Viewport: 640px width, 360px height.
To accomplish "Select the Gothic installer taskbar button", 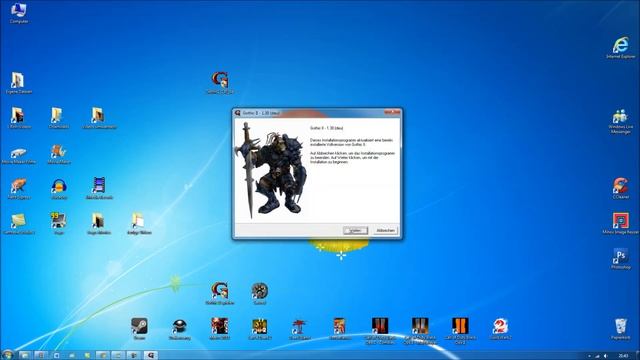I will point(151,355).
